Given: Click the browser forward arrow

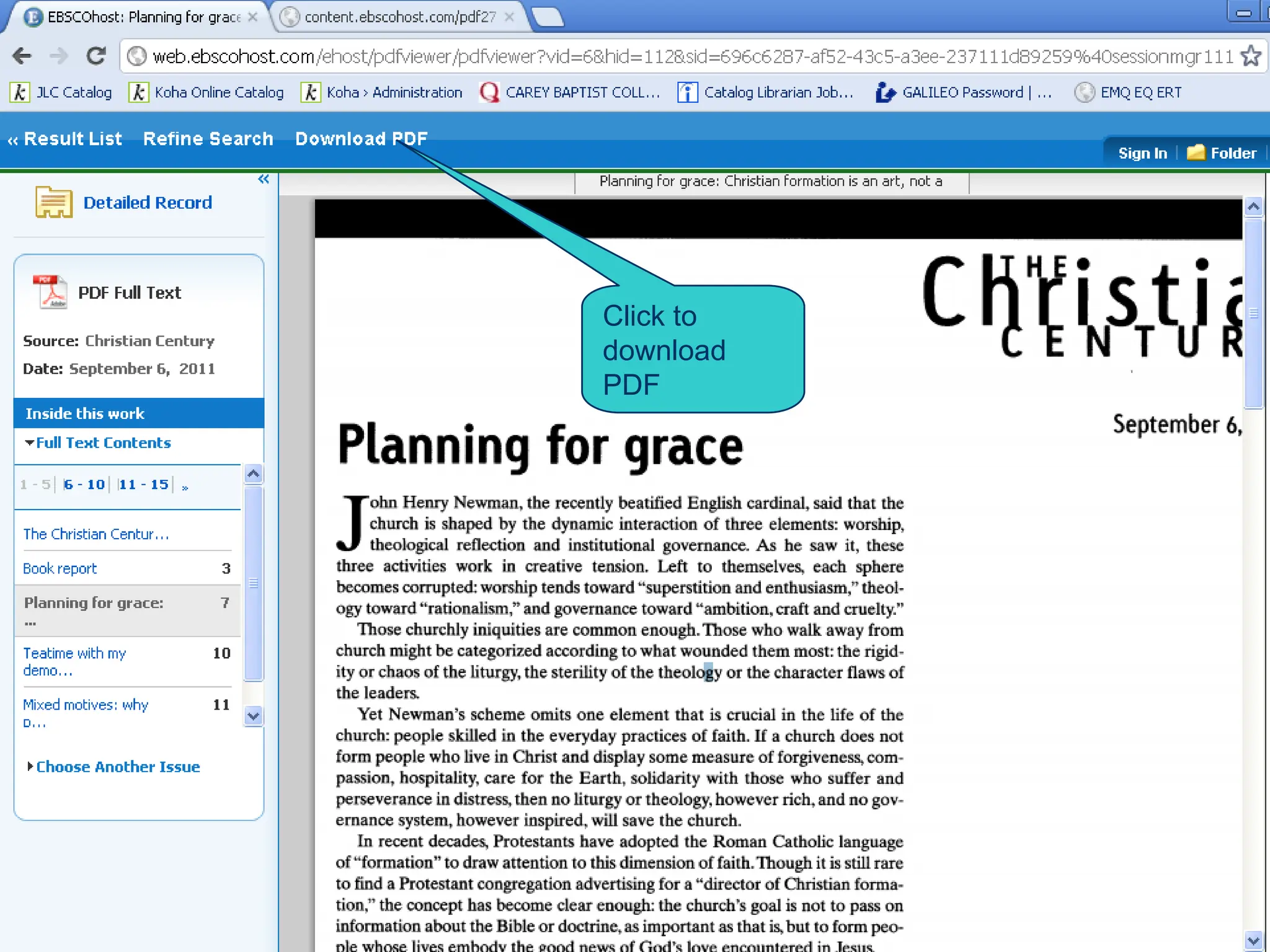Looking at the screenshot, I should [x=59, y=56].
